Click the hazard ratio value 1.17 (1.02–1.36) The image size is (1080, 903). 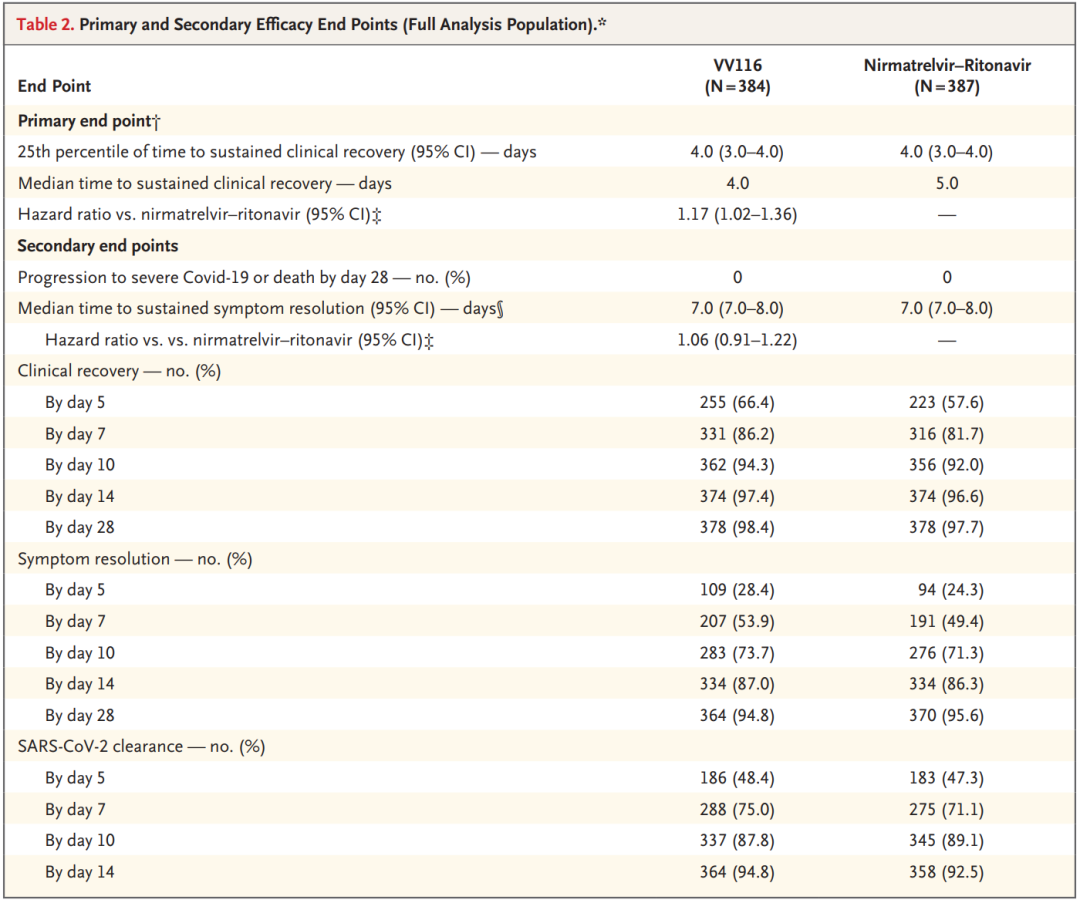tap(737, 215)
